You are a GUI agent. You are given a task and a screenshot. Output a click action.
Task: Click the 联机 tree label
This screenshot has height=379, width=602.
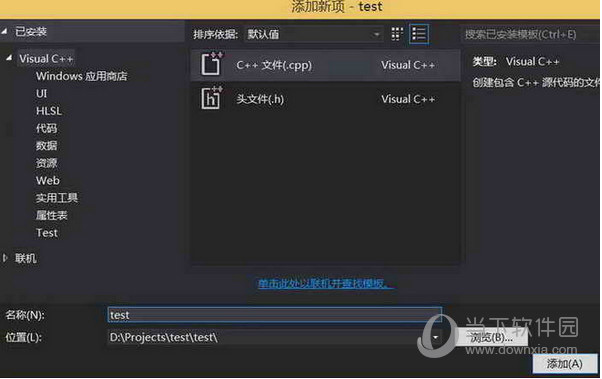click(26, 258)
